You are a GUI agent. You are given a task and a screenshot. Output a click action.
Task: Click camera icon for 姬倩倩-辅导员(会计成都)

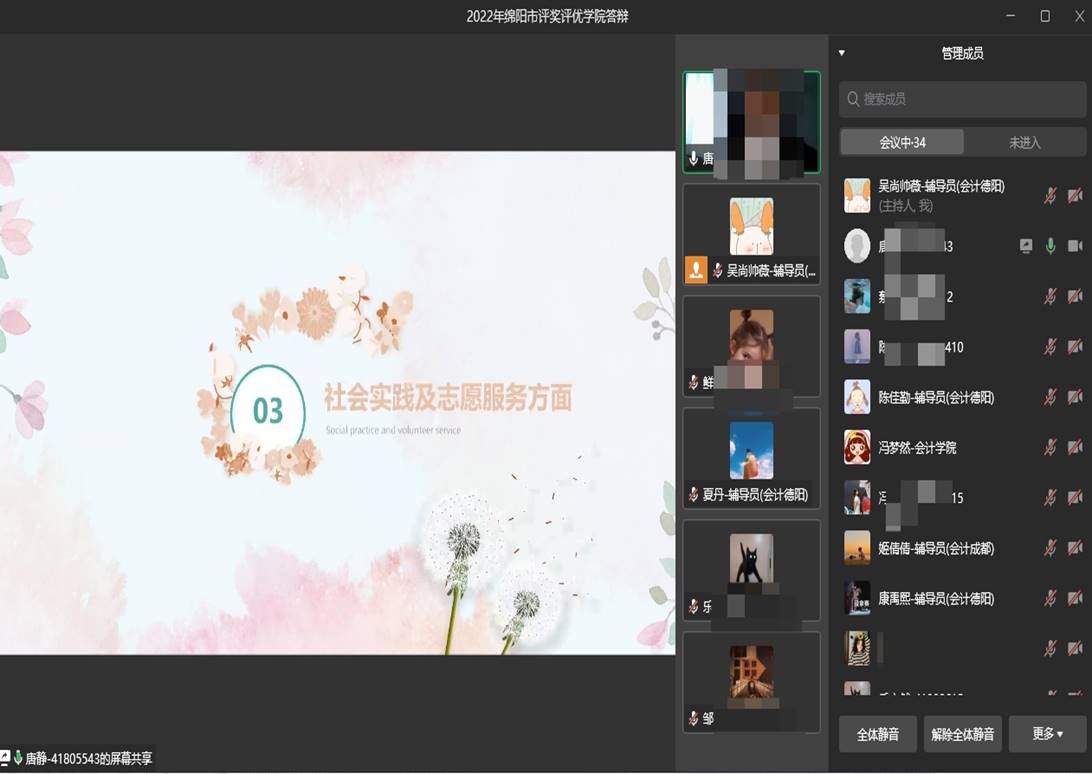[x=1075, y=548]
